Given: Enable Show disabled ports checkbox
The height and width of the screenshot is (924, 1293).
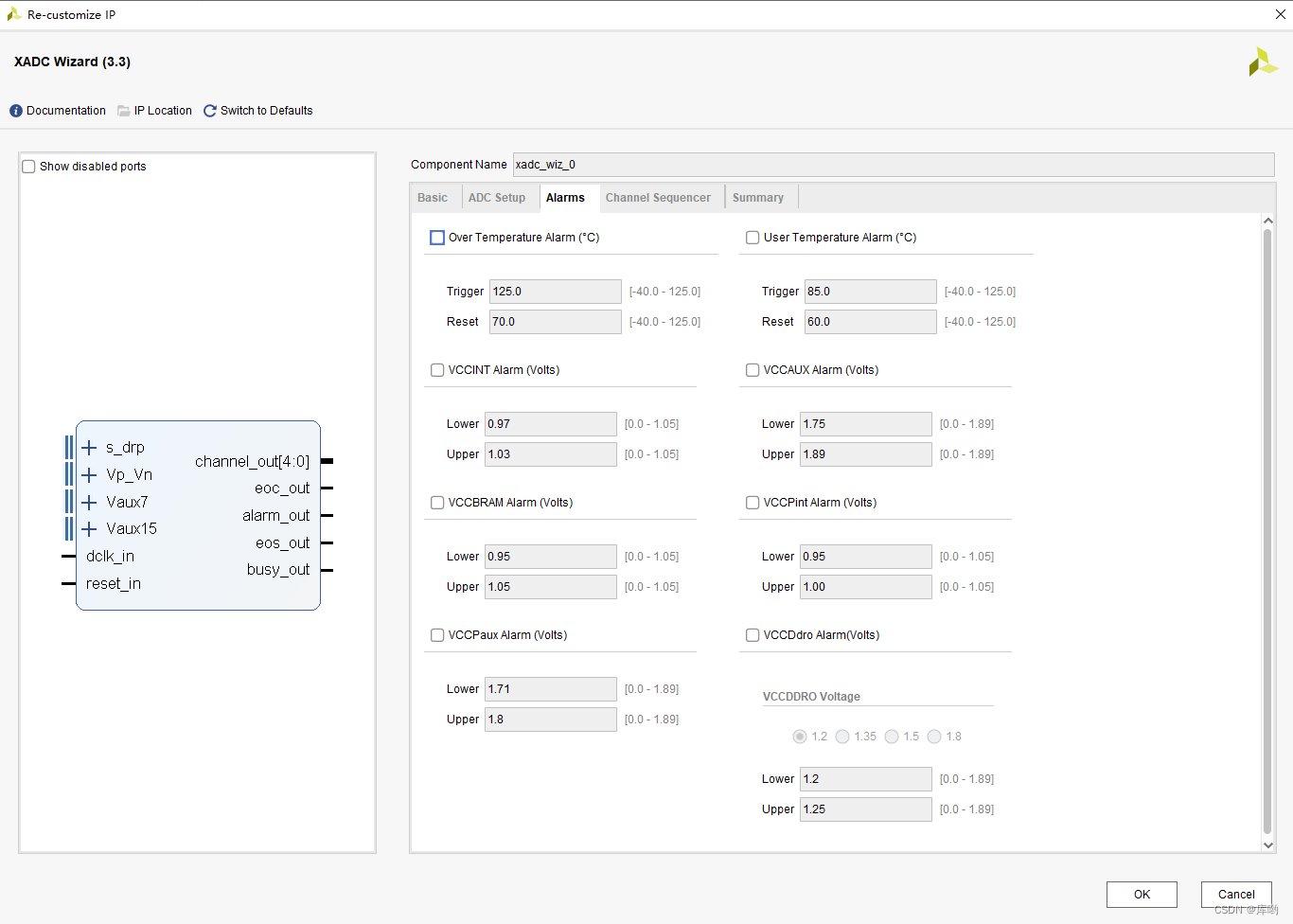Looking at the screenshot, I should pyautogui.click(x=29, y=167).
